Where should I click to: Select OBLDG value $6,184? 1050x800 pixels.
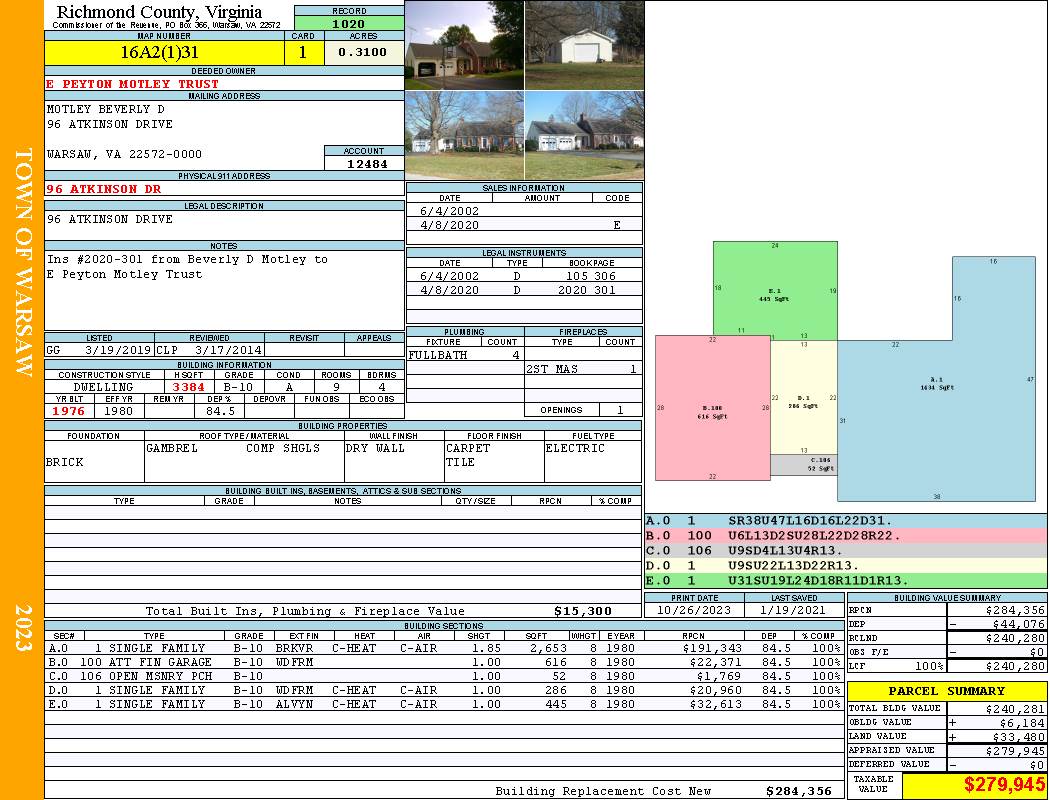1021,723
